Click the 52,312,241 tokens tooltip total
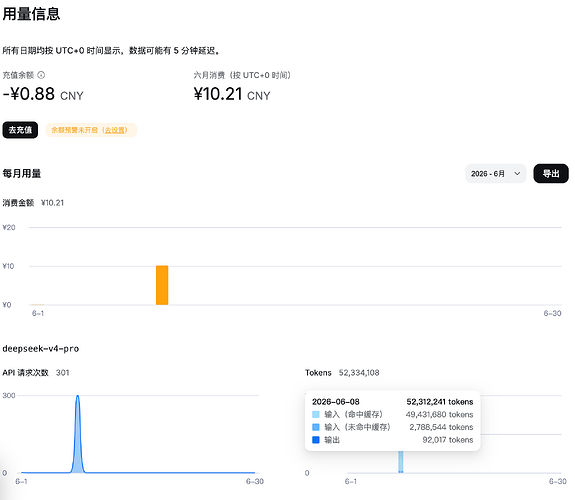The height and width of the screenshot is (500, 575). point(440,402)
